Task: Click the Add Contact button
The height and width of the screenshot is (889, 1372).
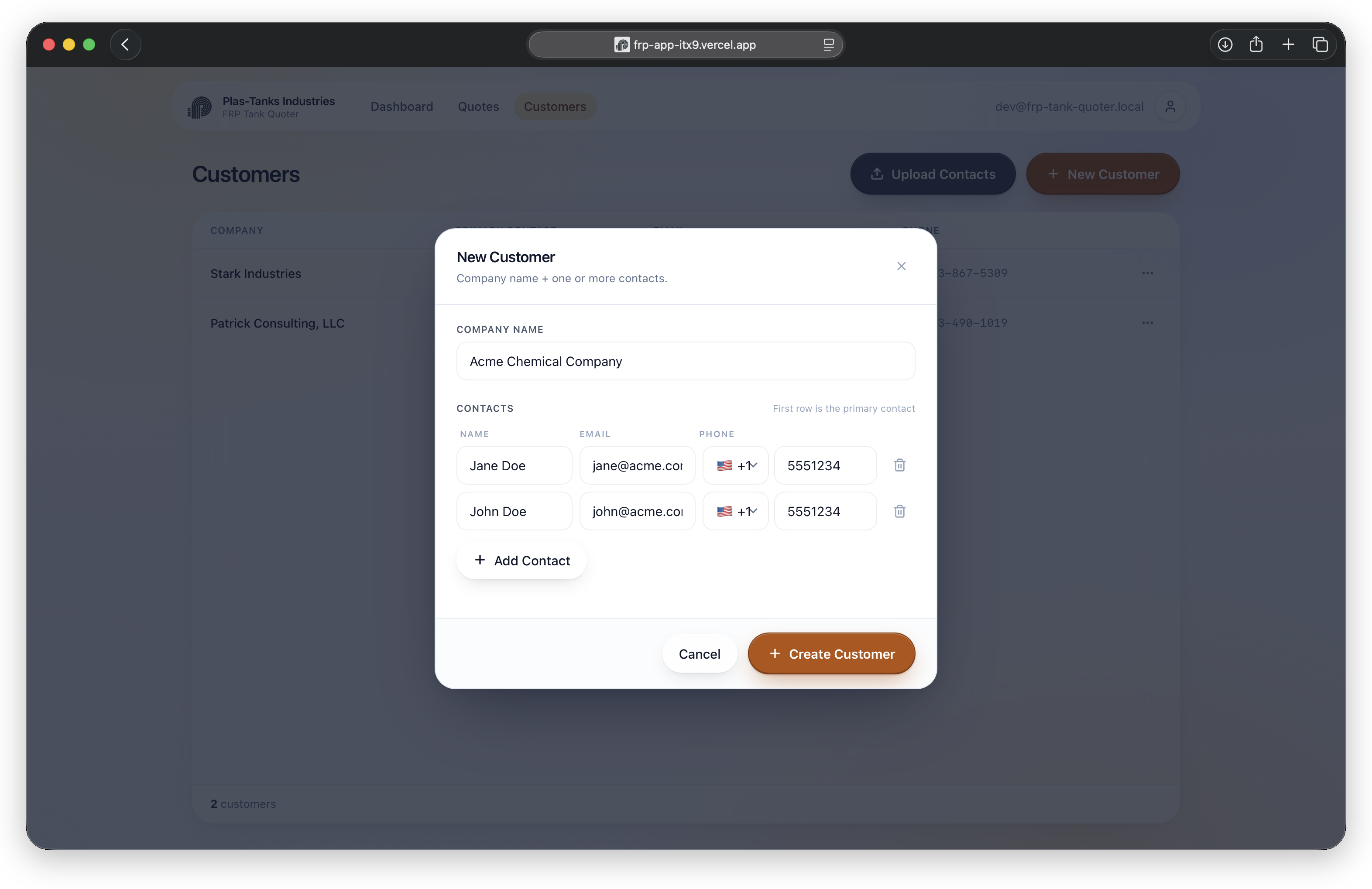Action: coord(522,560)
